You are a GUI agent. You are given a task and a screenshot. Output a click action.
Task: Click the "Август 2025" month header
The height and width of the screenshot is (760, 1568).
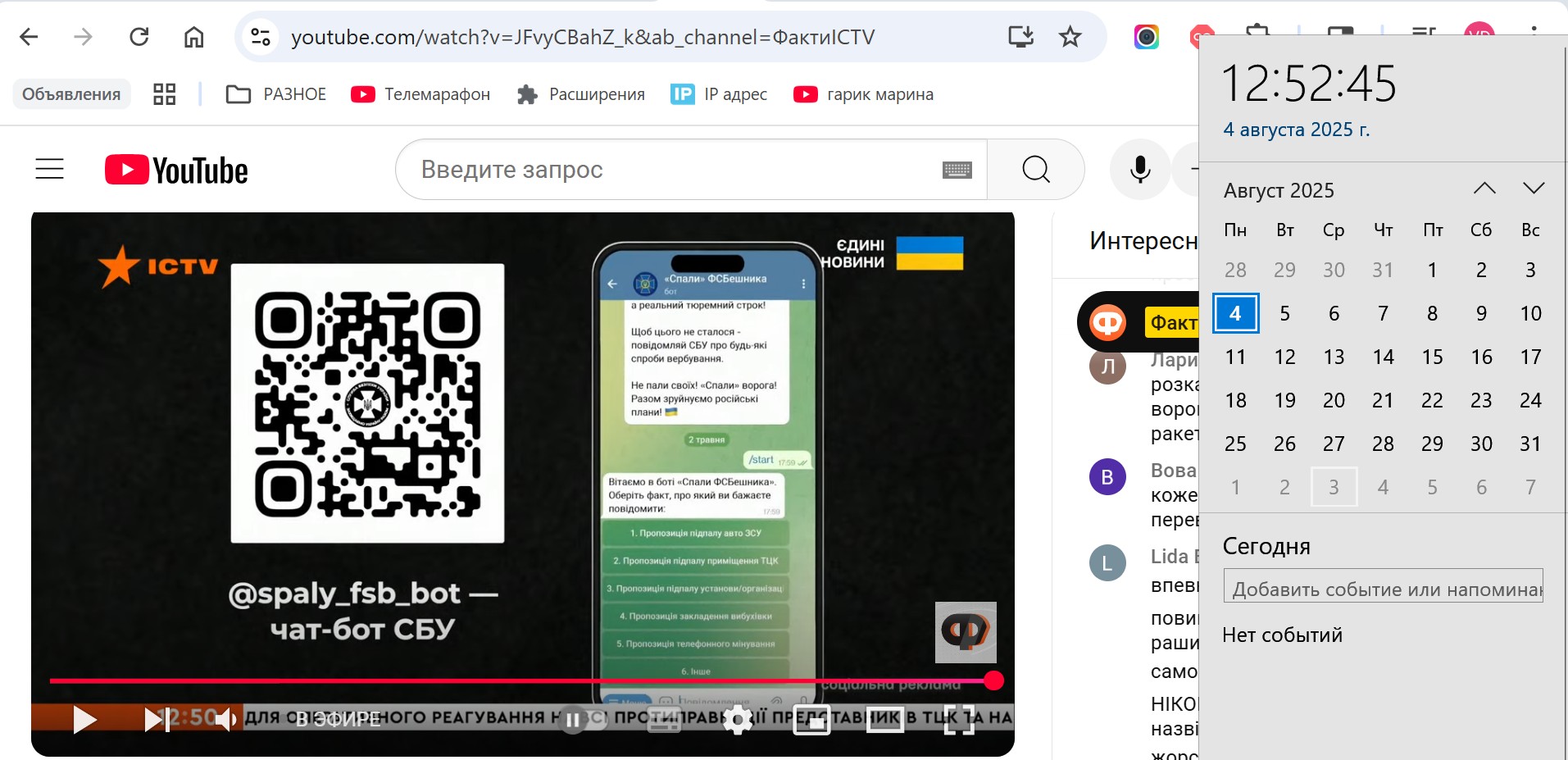(1279, 190)
